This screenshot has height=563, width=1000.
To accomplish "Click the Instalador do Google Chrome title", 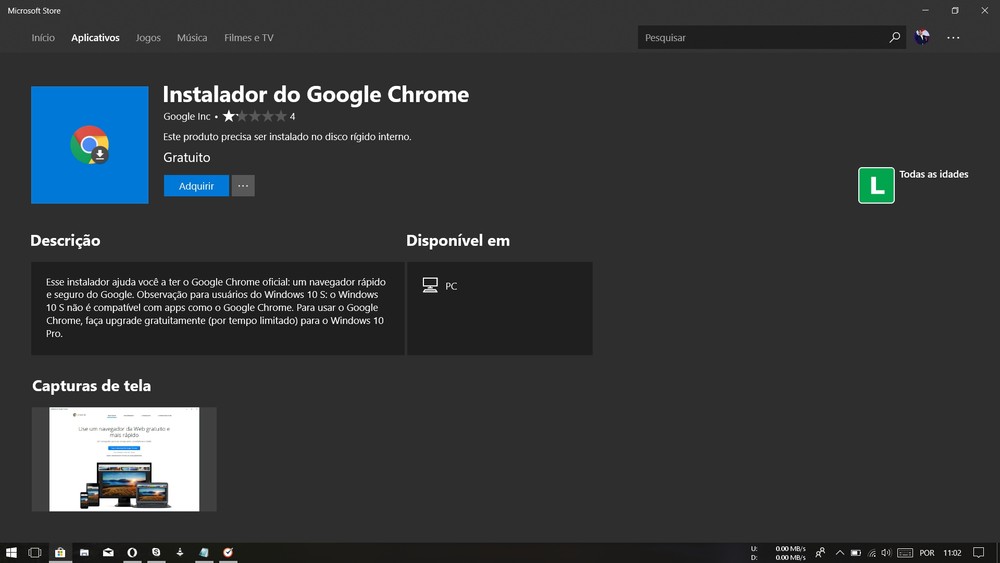I will (x=316, y=94).
